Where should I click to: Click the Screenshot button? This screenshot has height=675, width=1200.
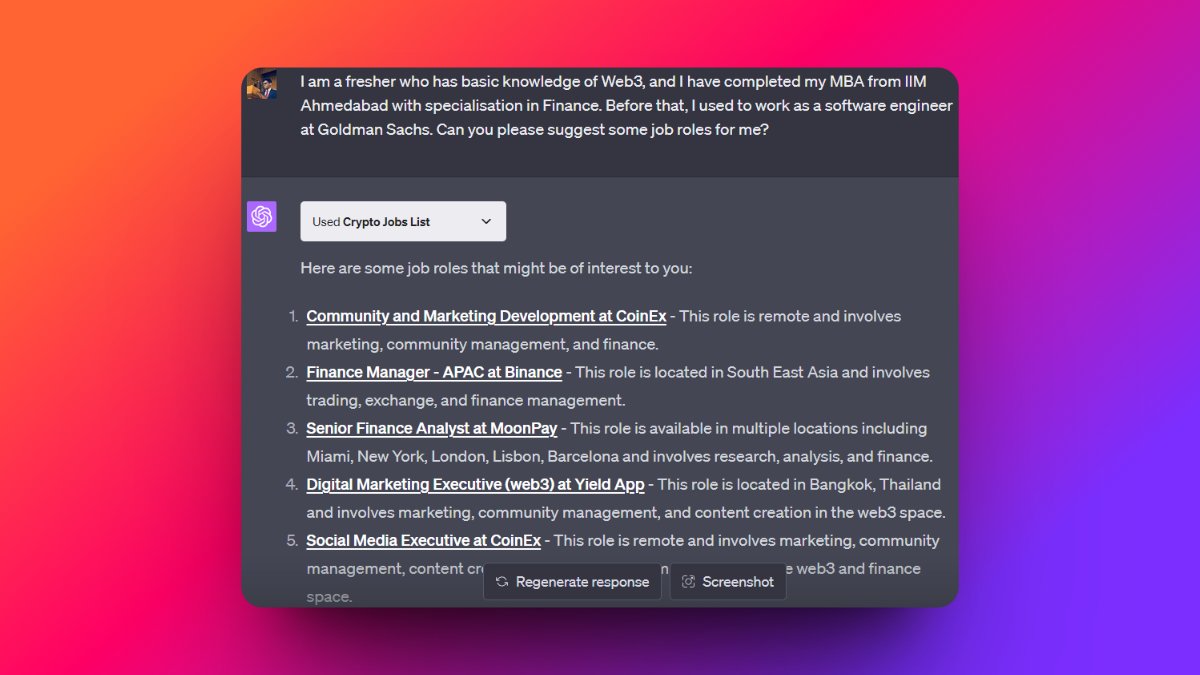click(x=728, y=581)
